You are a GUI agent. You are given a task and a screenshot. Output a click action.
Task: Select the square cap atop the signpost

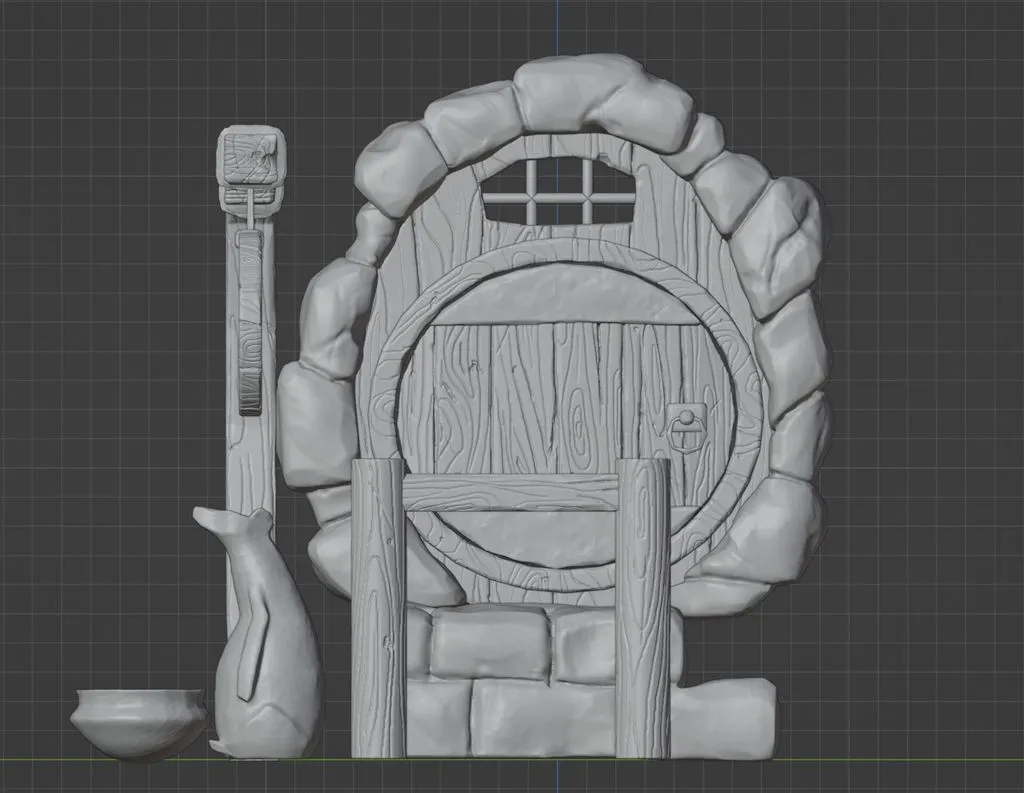tap(251, 159)
